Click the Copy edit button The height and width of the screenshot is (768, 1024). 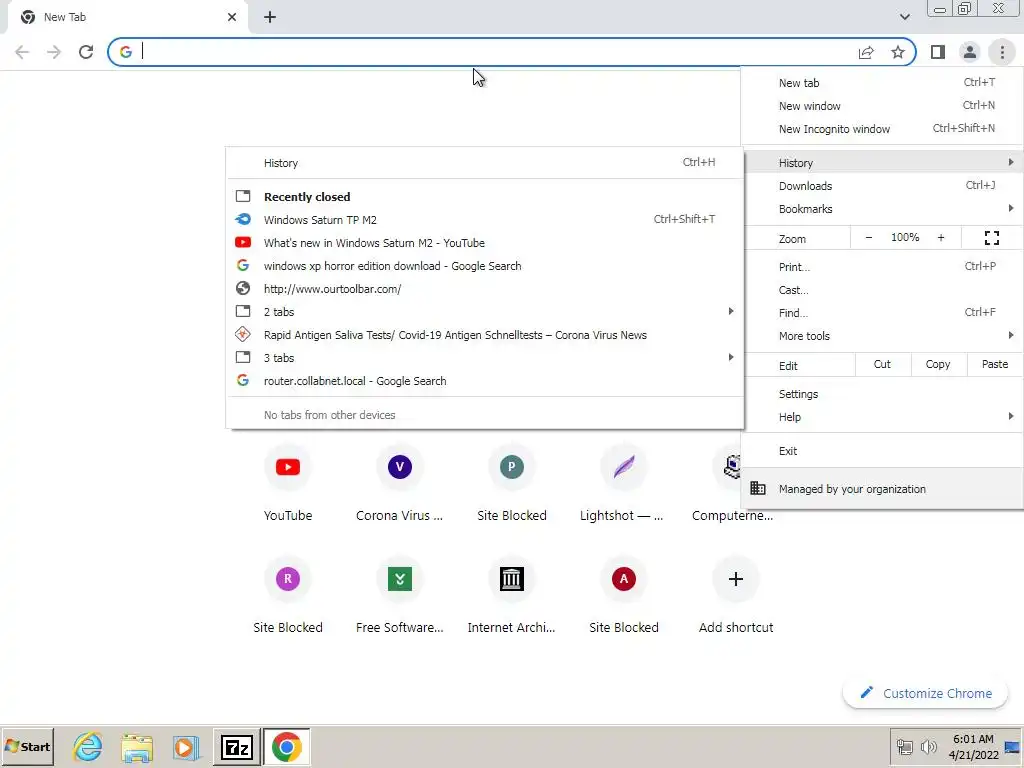938,364
